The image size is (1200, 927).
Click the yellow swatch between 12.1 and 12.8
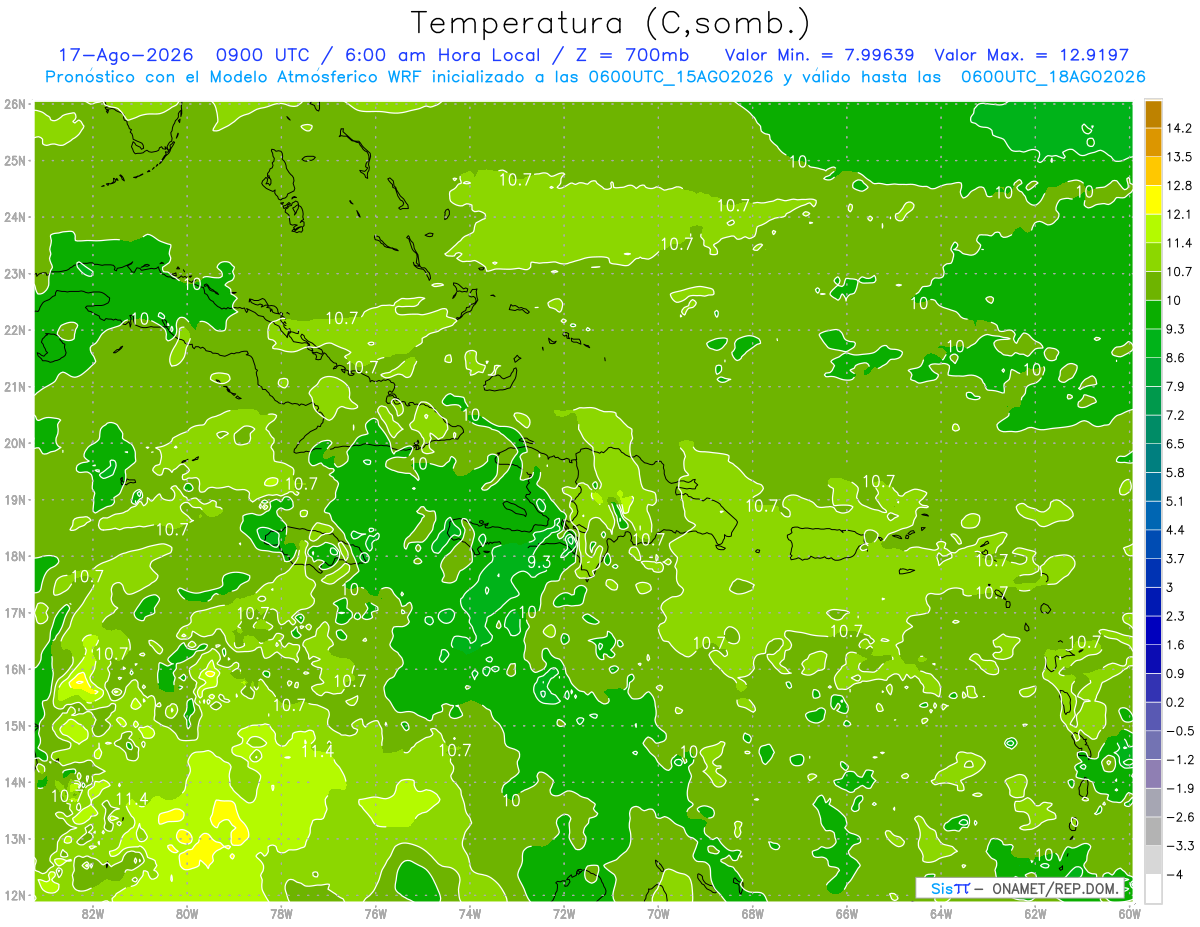click(1153, 200)
